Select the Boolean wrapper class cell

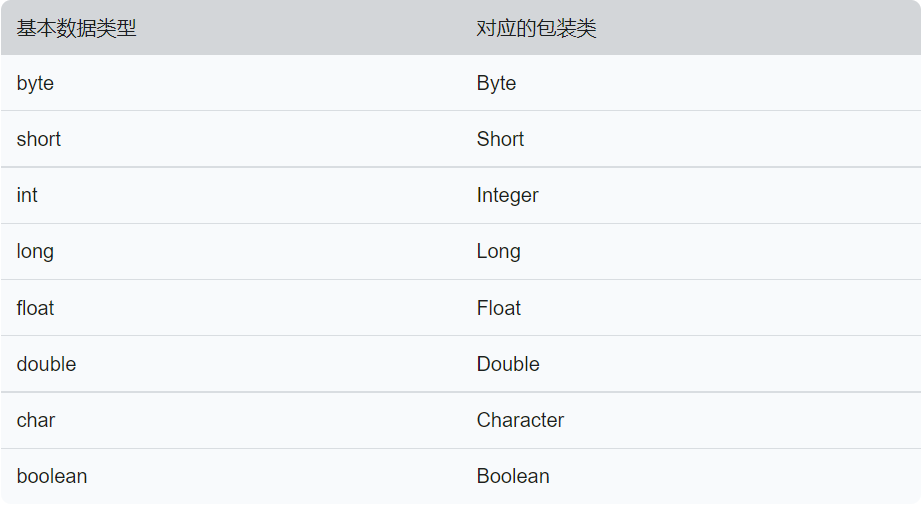click(513, 476)
